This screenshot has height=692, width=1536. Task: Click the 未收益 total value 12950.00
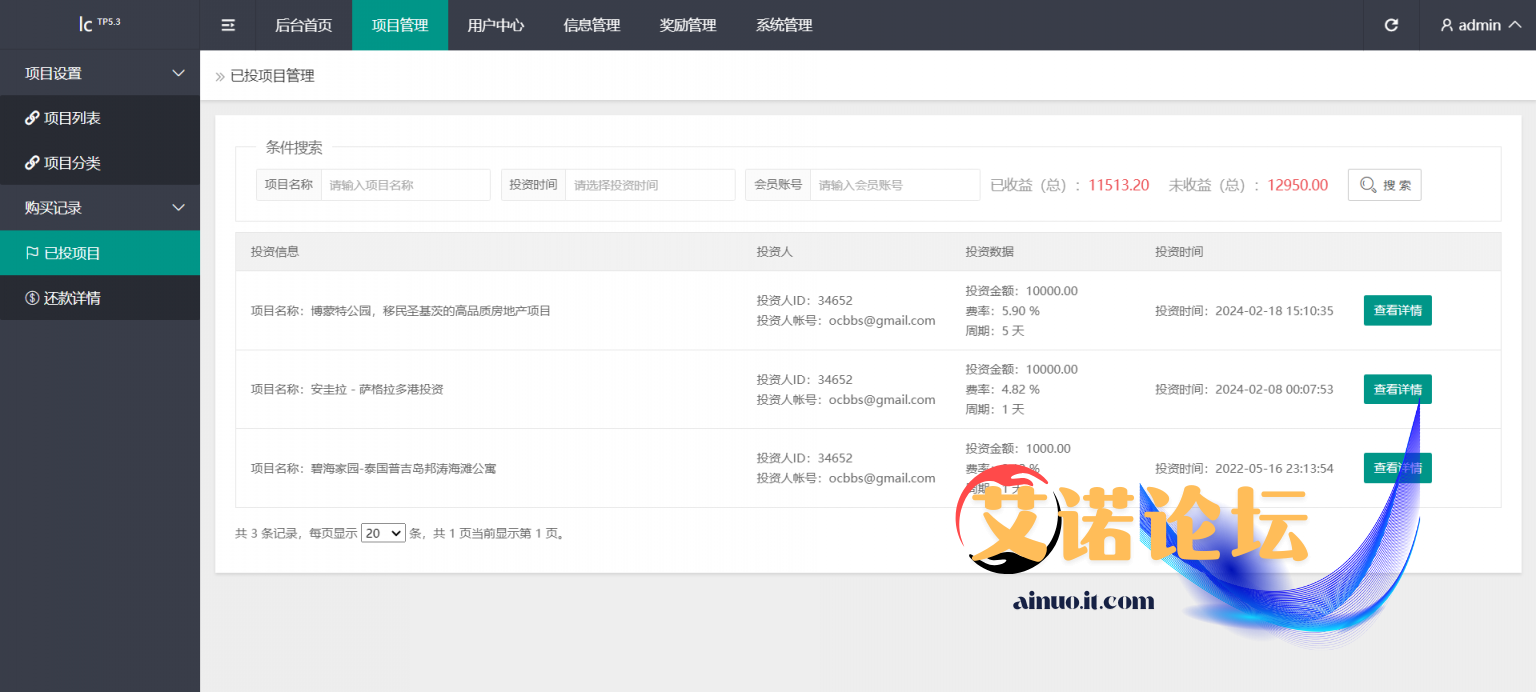tap(1298, 185)
